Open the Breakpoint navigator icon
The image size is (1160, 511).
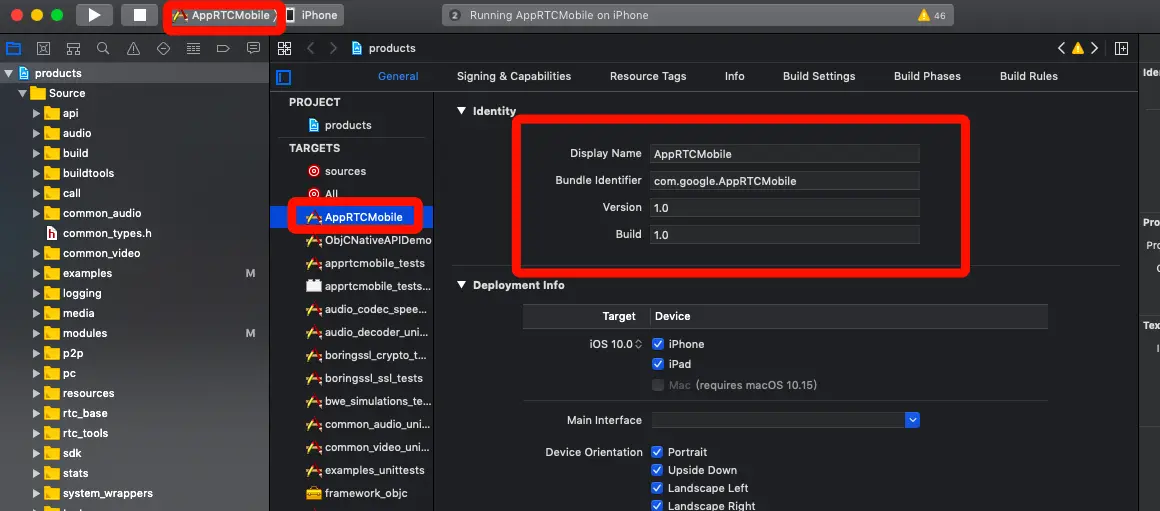point(223,48)
